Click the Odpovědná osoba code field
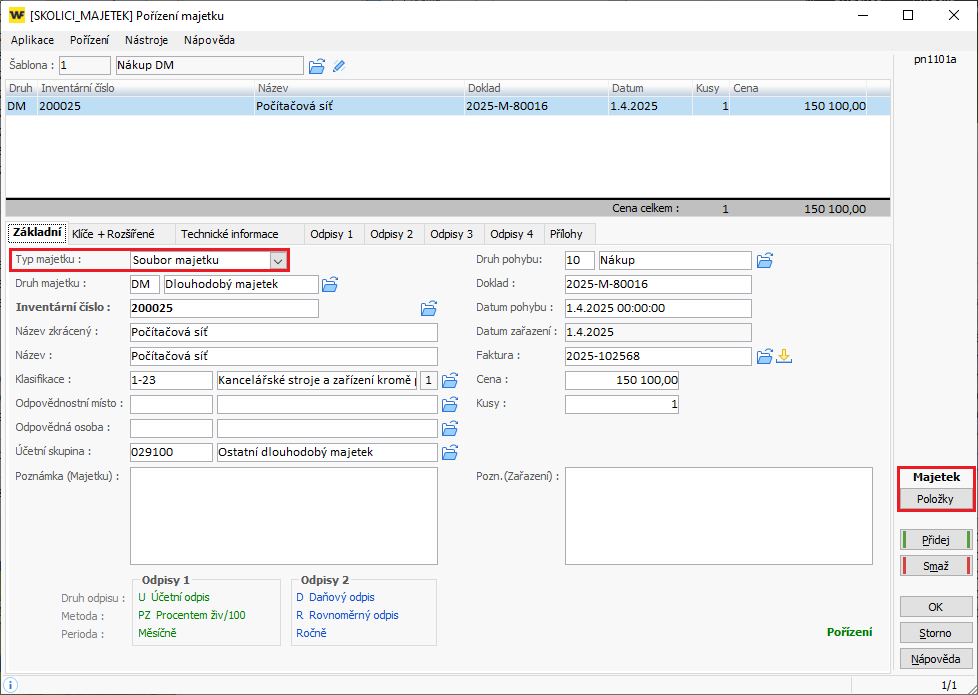Image resolution: width=978 pixels, height=695 pixels. (x=172, y=428)
